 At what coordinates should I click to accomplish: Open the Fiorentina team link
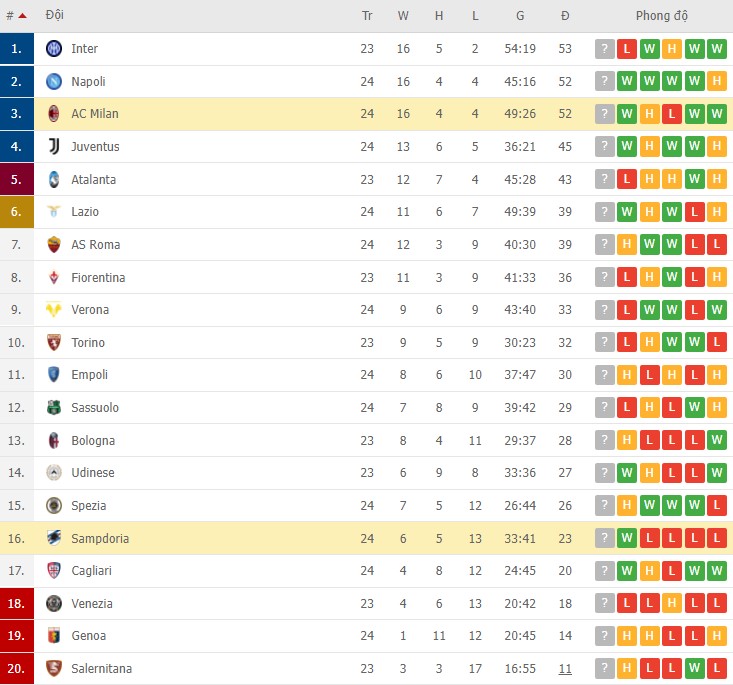coord(98,277)
